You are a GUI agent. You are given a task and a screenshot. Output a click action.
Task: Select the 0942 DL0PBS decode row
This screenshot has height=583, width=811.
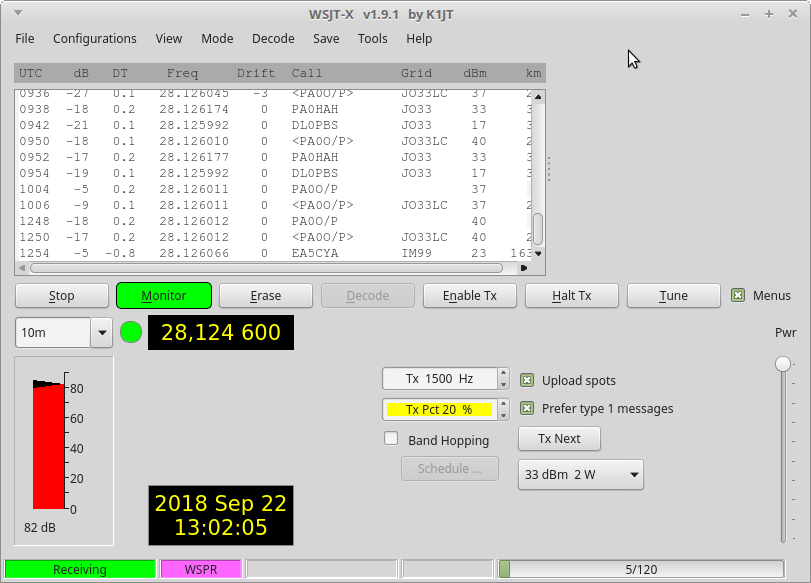(274, 125)
